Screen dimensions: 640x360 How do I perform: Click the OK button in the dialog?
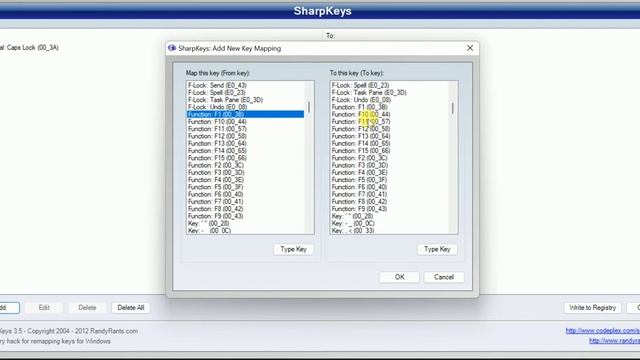coord(399,277)
